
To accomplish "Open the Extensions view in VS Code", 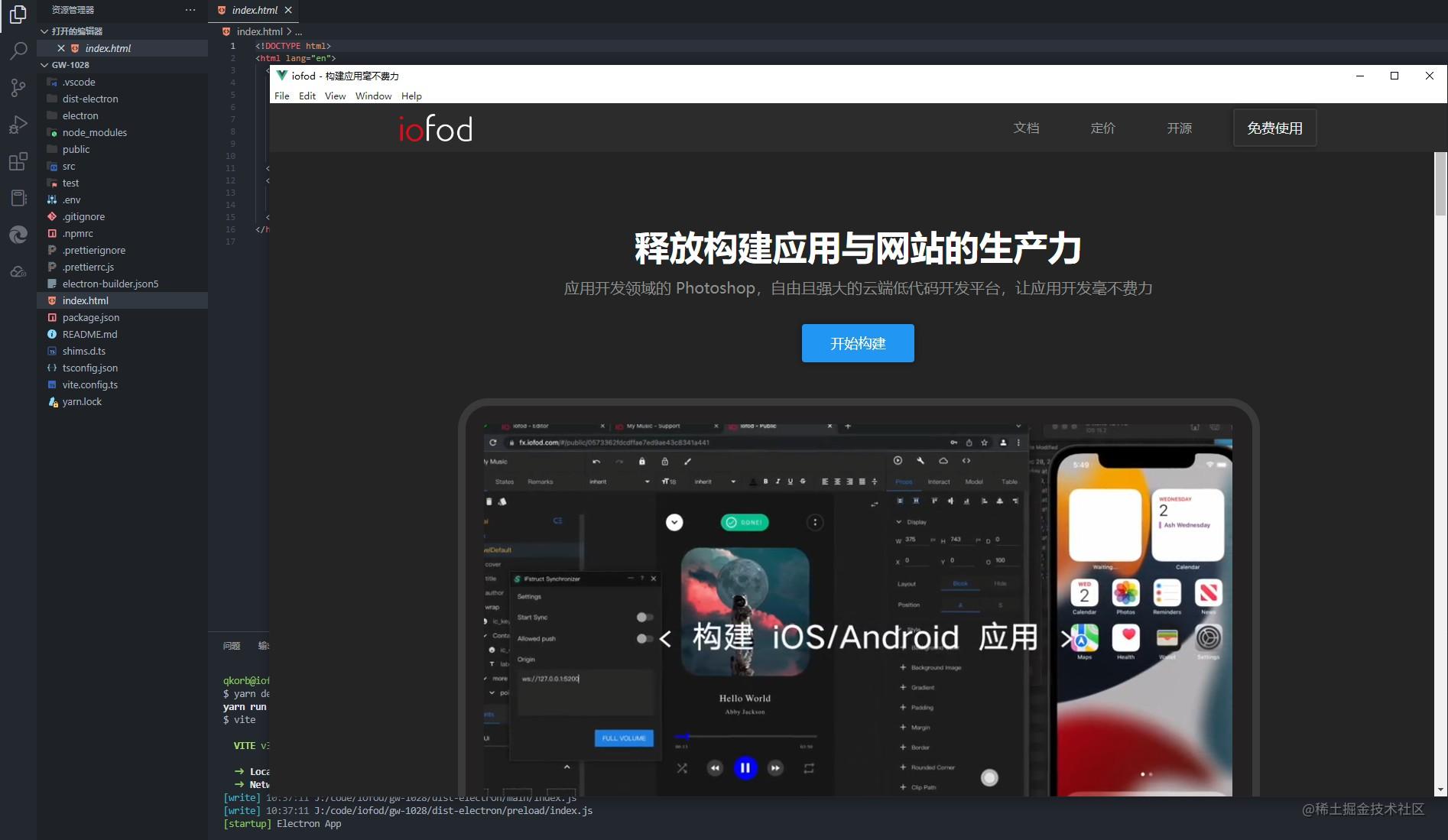I will pyautogui.click(x=18, y=161).
